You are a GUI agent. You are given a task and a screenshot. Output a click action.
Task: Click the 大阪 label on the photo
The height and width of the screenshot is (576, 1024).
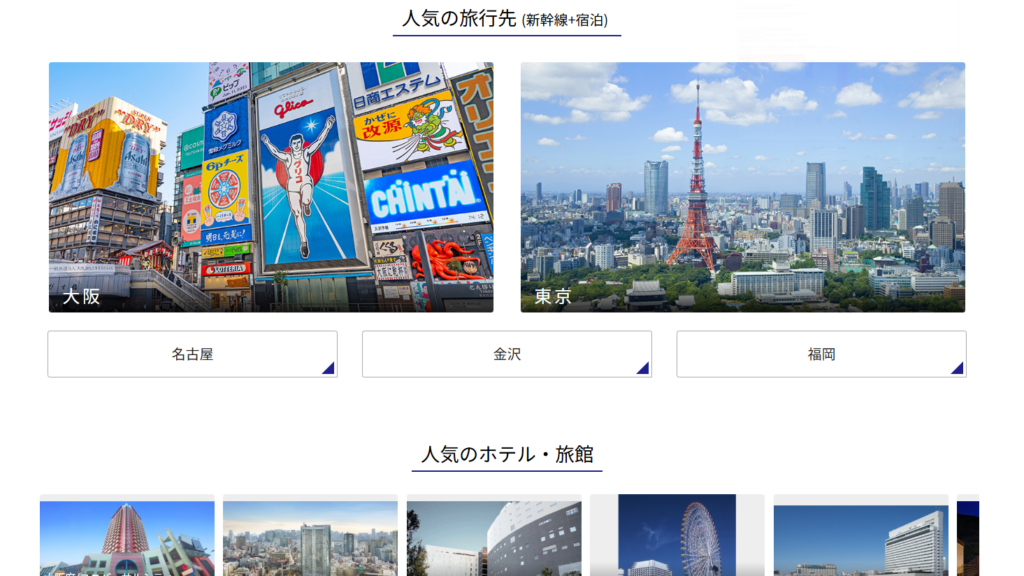pyautogui.click(x=81, y=297)
